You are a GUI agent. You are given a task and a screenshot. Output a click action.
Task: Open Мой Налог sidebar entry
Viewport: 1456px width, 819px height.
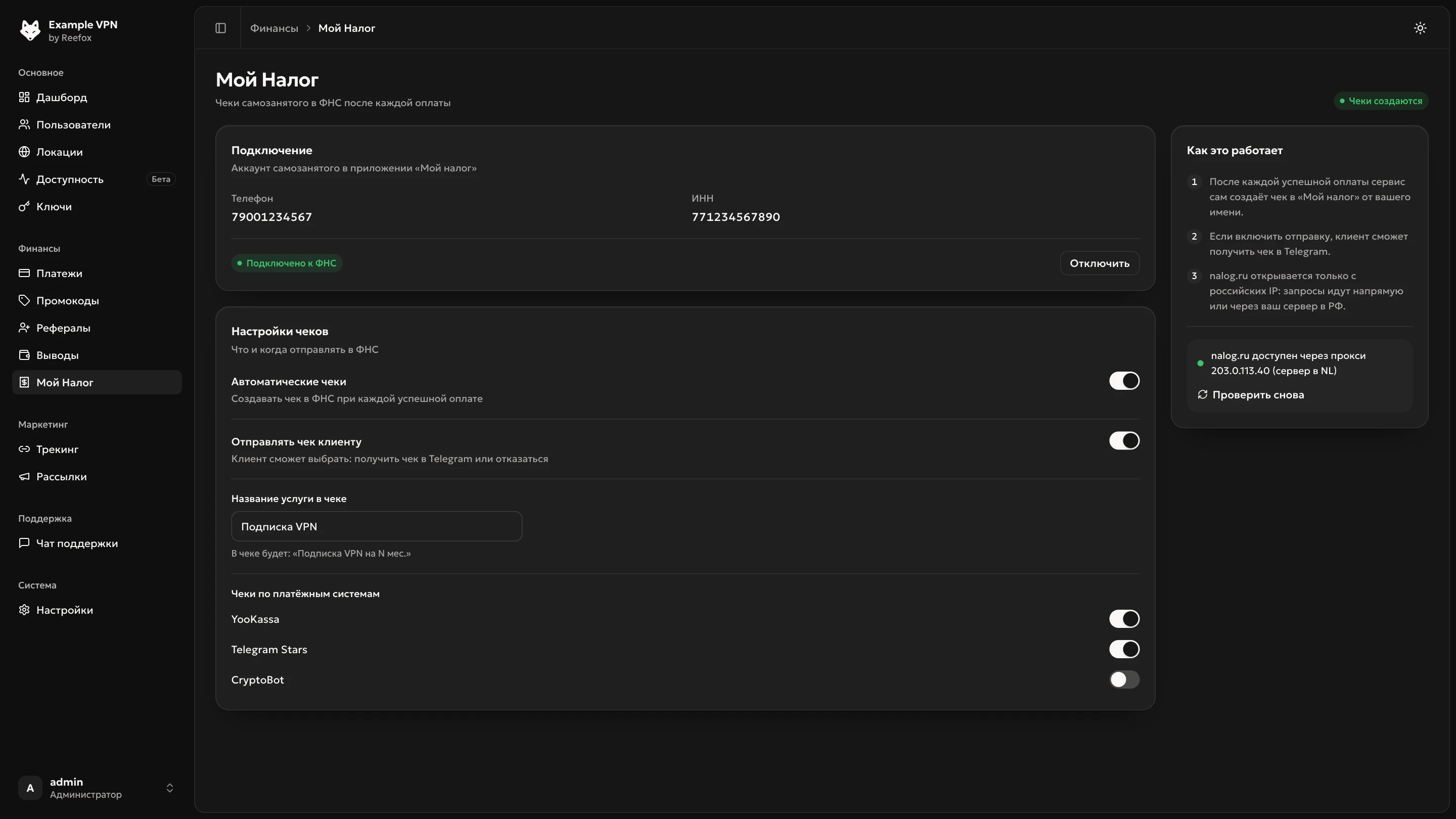(97, 382)
